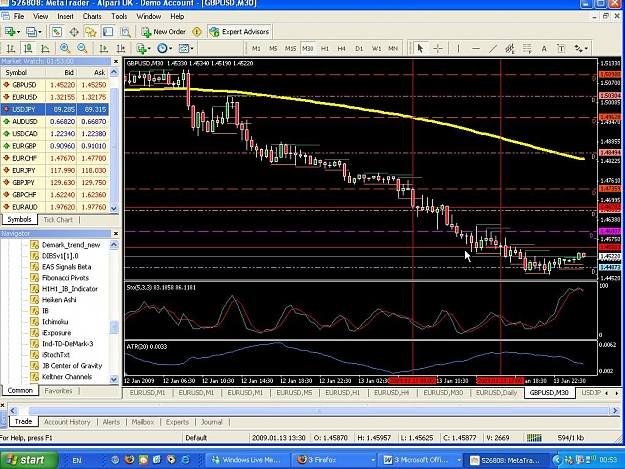Select the trendline drawing tool

pyautogui.click(x=493, y=48)
